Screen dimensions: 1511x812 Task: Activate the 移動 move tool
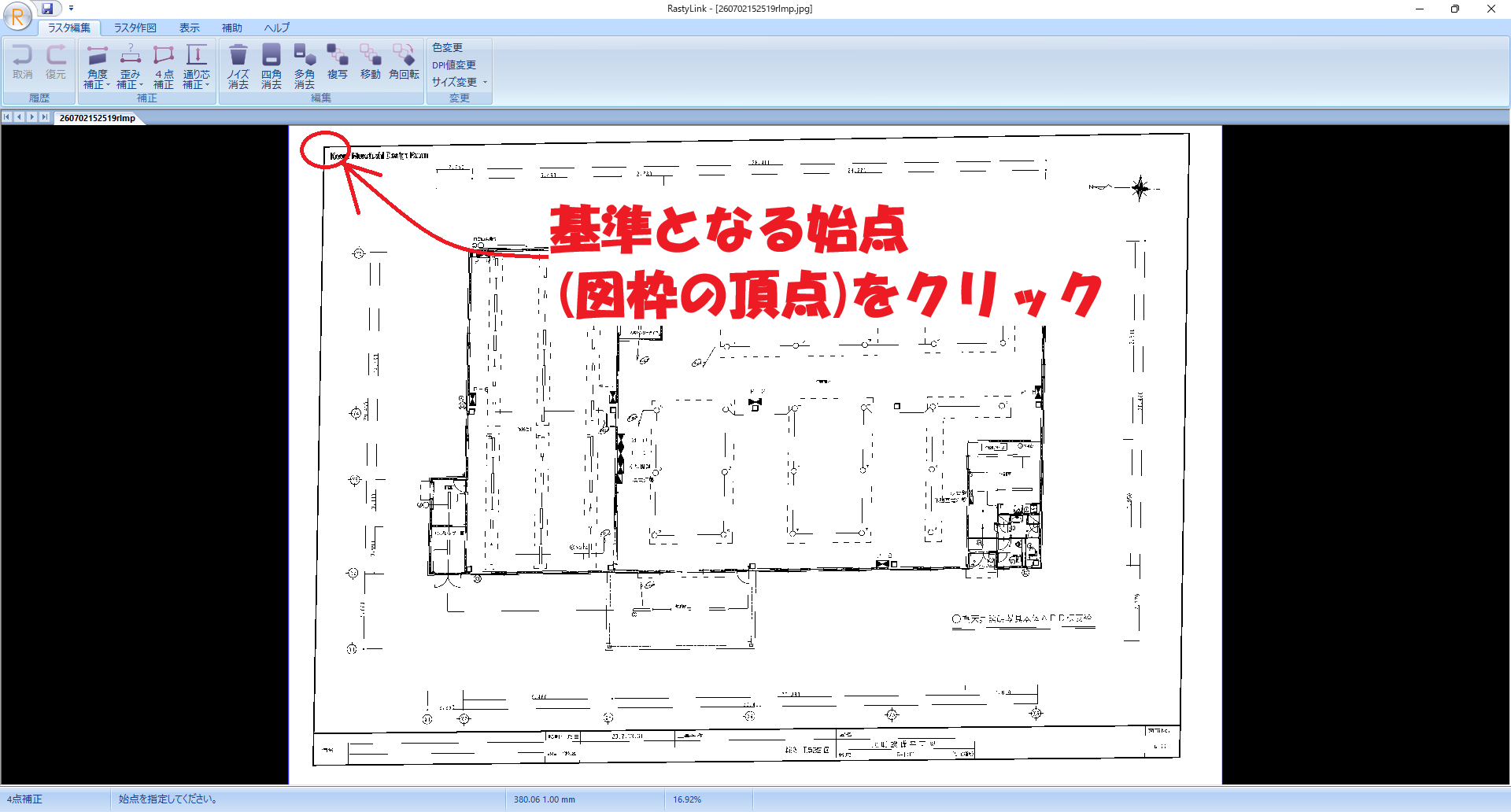pyautogui.click(x=371, y=62)
